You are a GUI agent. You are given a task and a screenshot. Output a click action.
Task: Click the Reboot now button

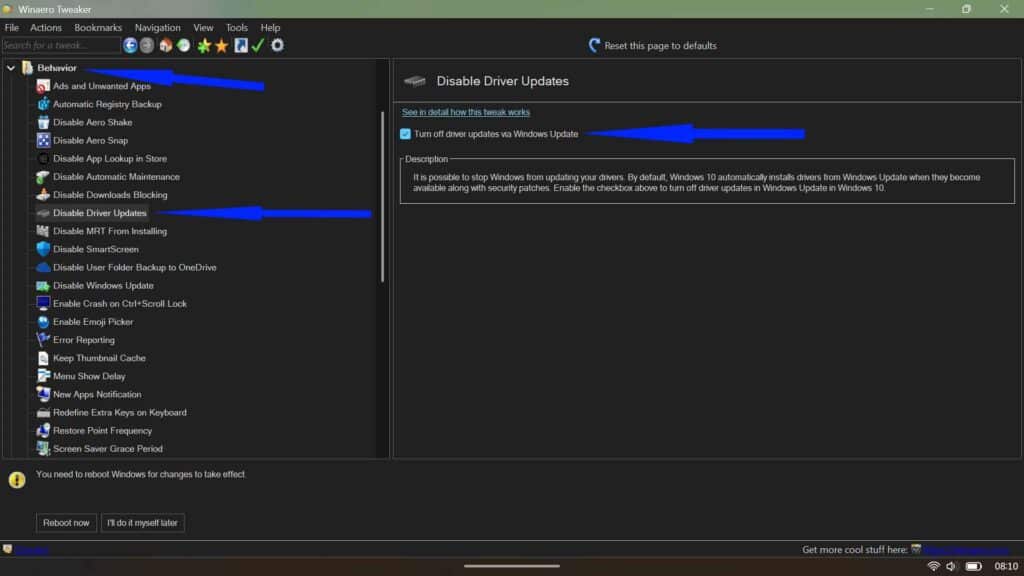click(66, 522)
